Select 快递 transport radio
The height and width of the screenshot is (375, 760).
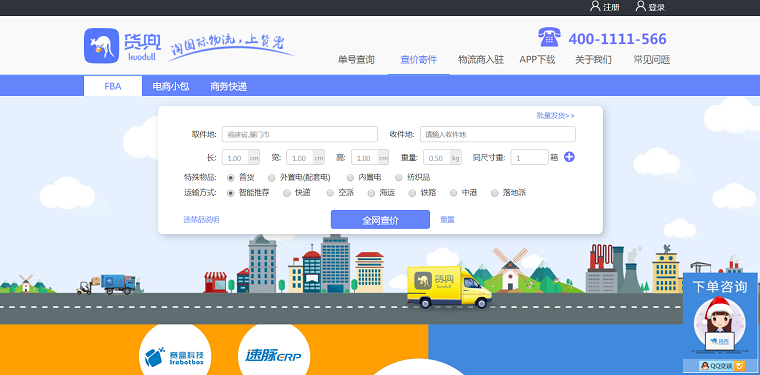(x=287, y=193)
